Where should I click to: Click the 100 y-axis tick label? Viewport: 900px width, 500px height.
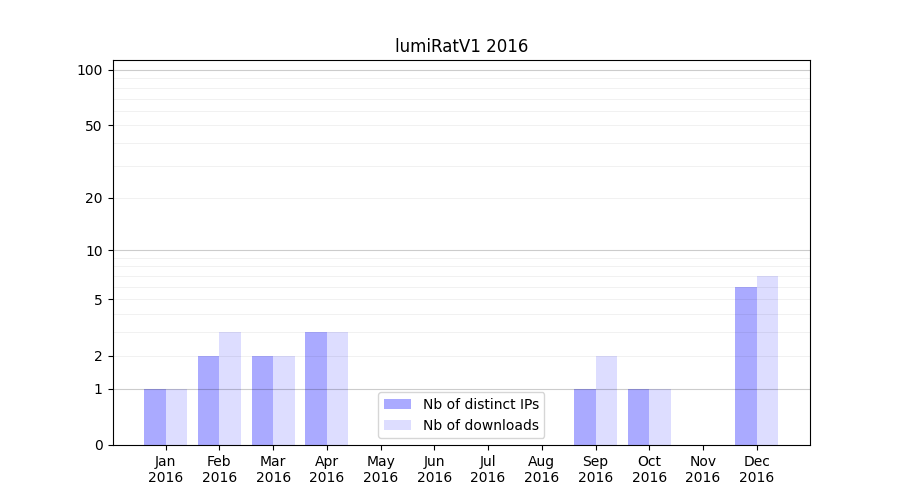pyautogui.click(x=90, y=70)
